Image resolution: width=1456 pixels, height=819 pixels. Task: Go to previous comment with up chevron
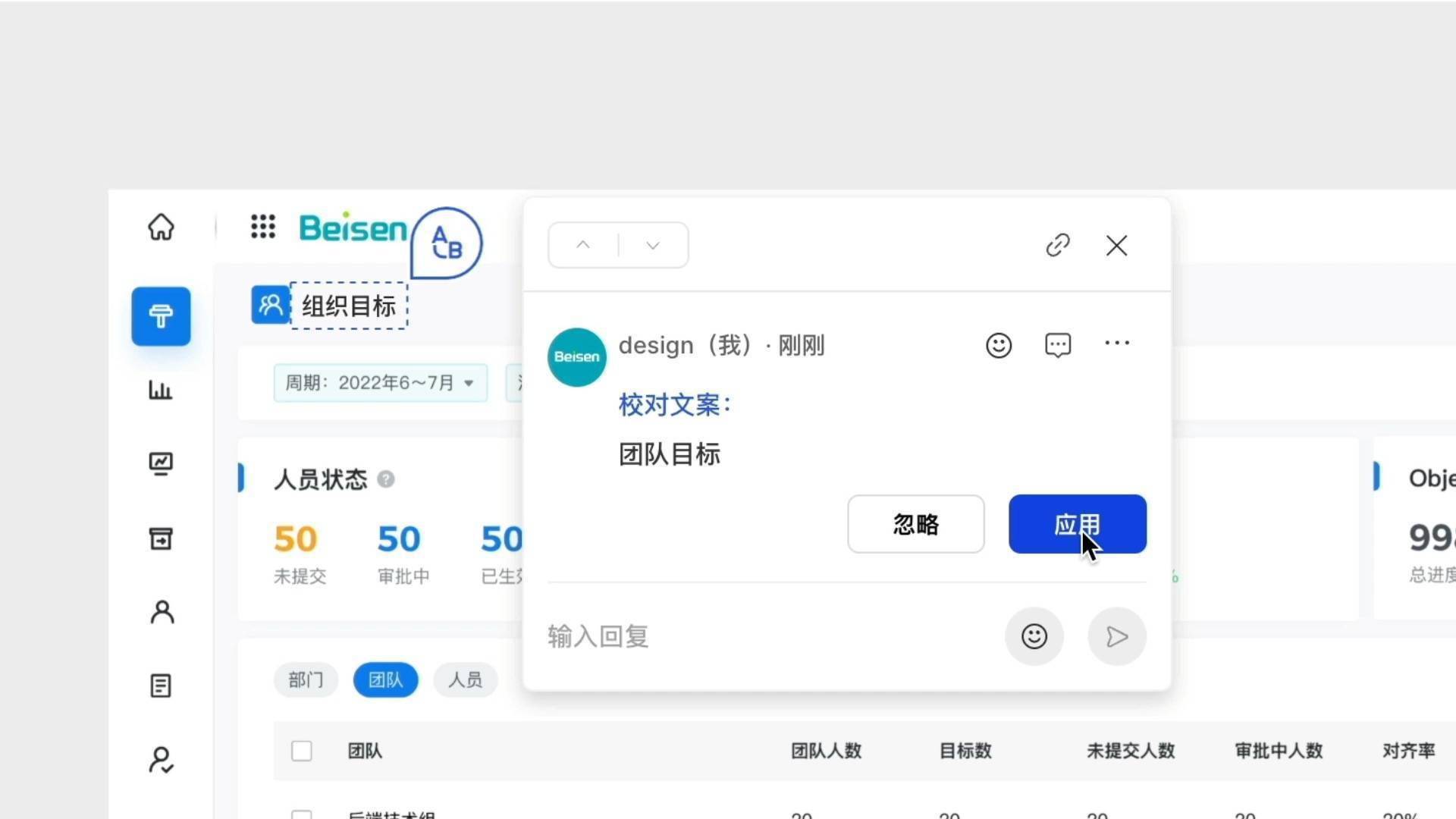click(x=583, y=245)
